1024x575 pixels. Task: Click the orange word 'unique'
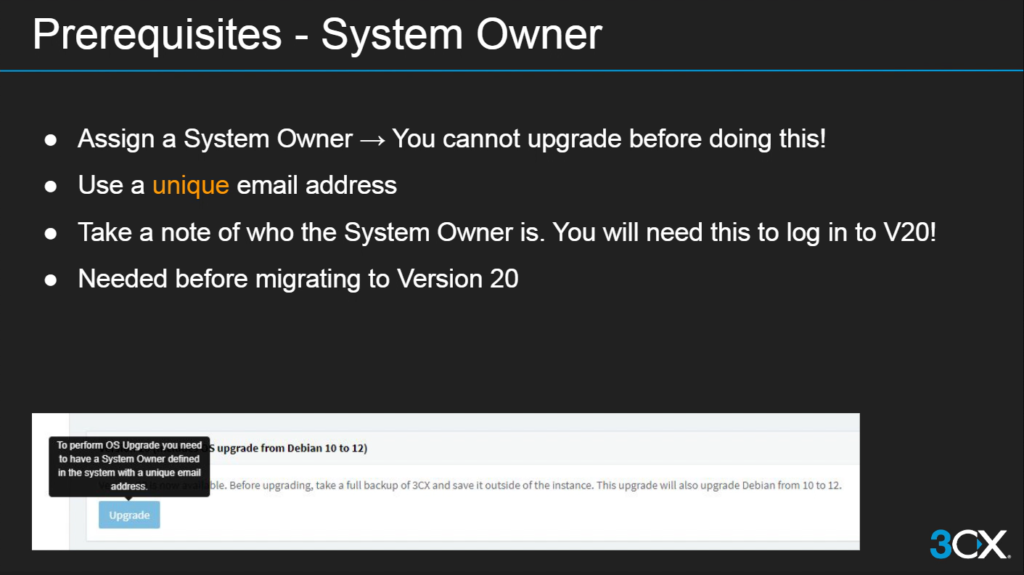(x=190, y=185)
